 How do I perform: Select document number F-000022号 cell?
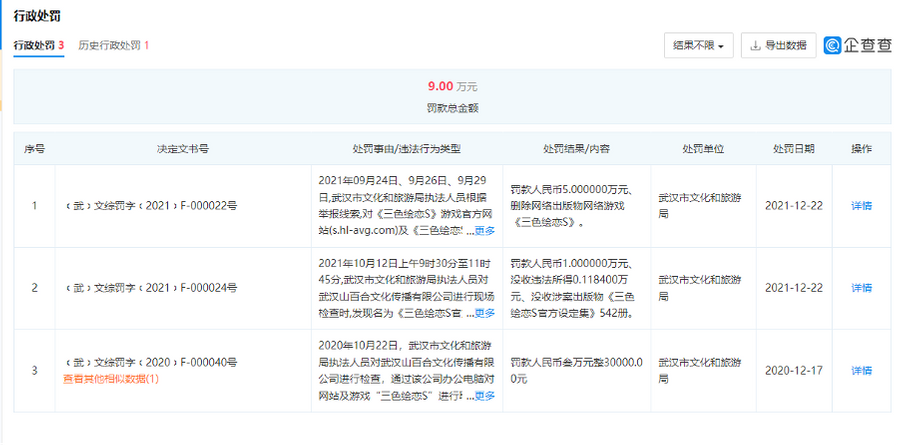150,205
